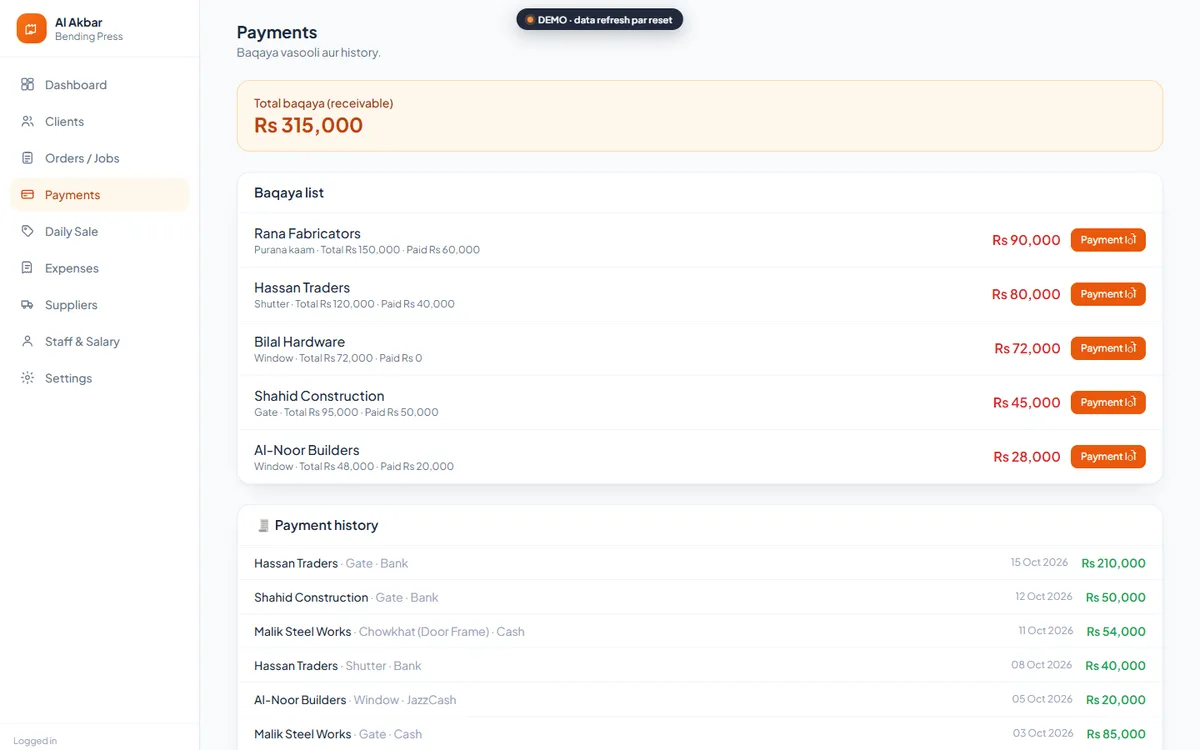Open the Expenses page
Image resolution: width=1200 pixels, height=750 pixels.
click(x=99, y=268)
